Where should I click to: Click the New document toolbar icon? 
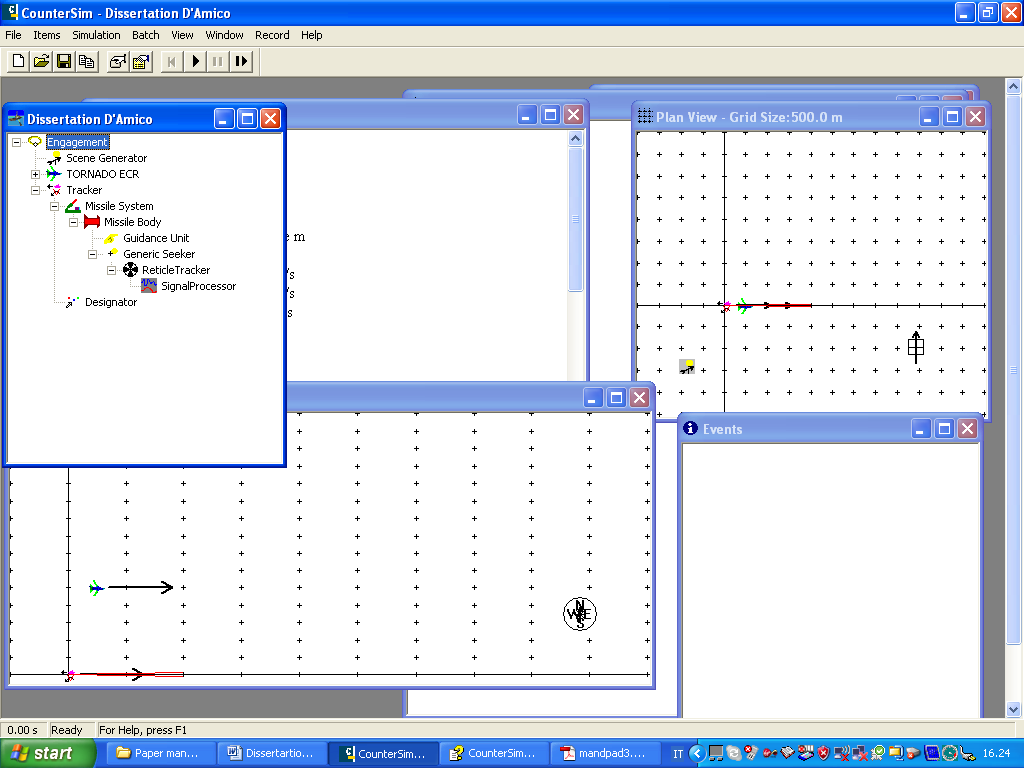coord(18,61)
